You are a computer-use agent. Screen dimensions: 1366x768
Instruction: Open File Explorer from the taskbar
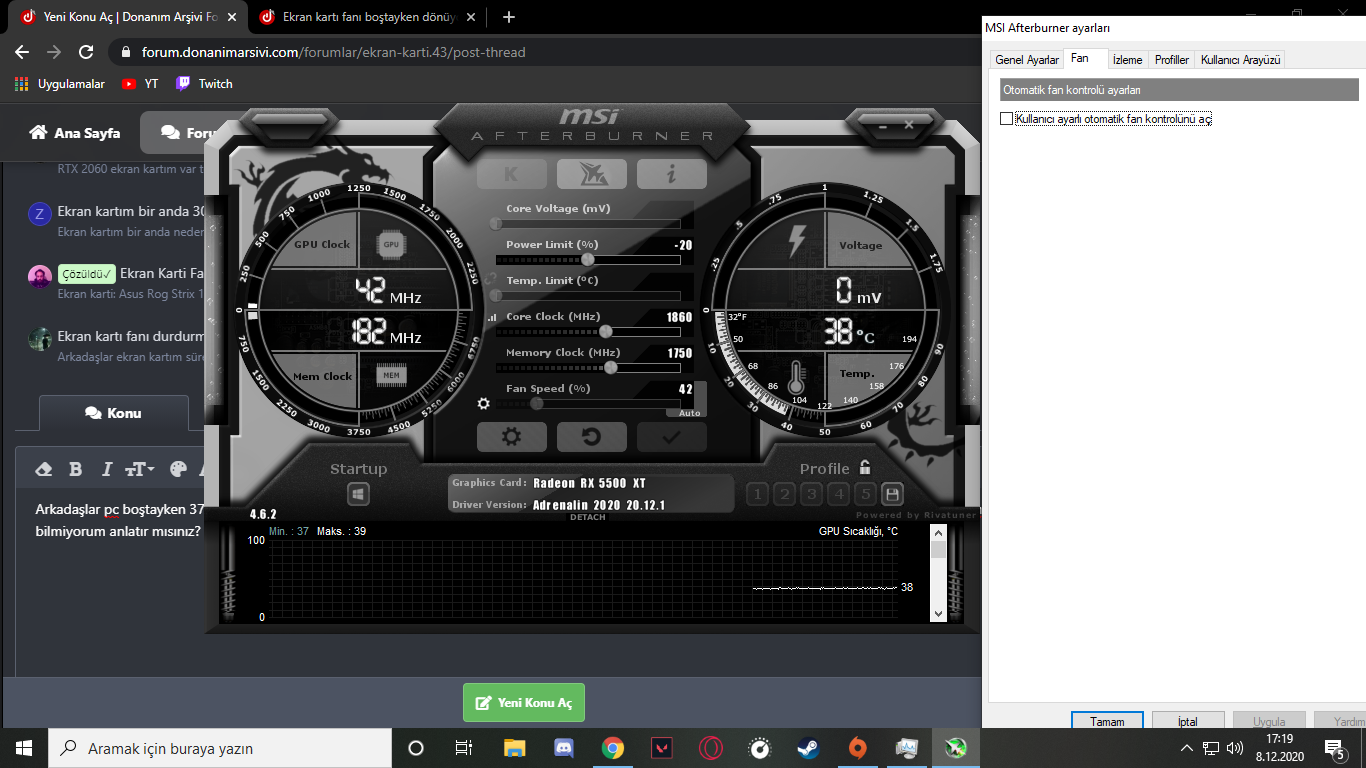pyautogui.click(x=514, y=748)
